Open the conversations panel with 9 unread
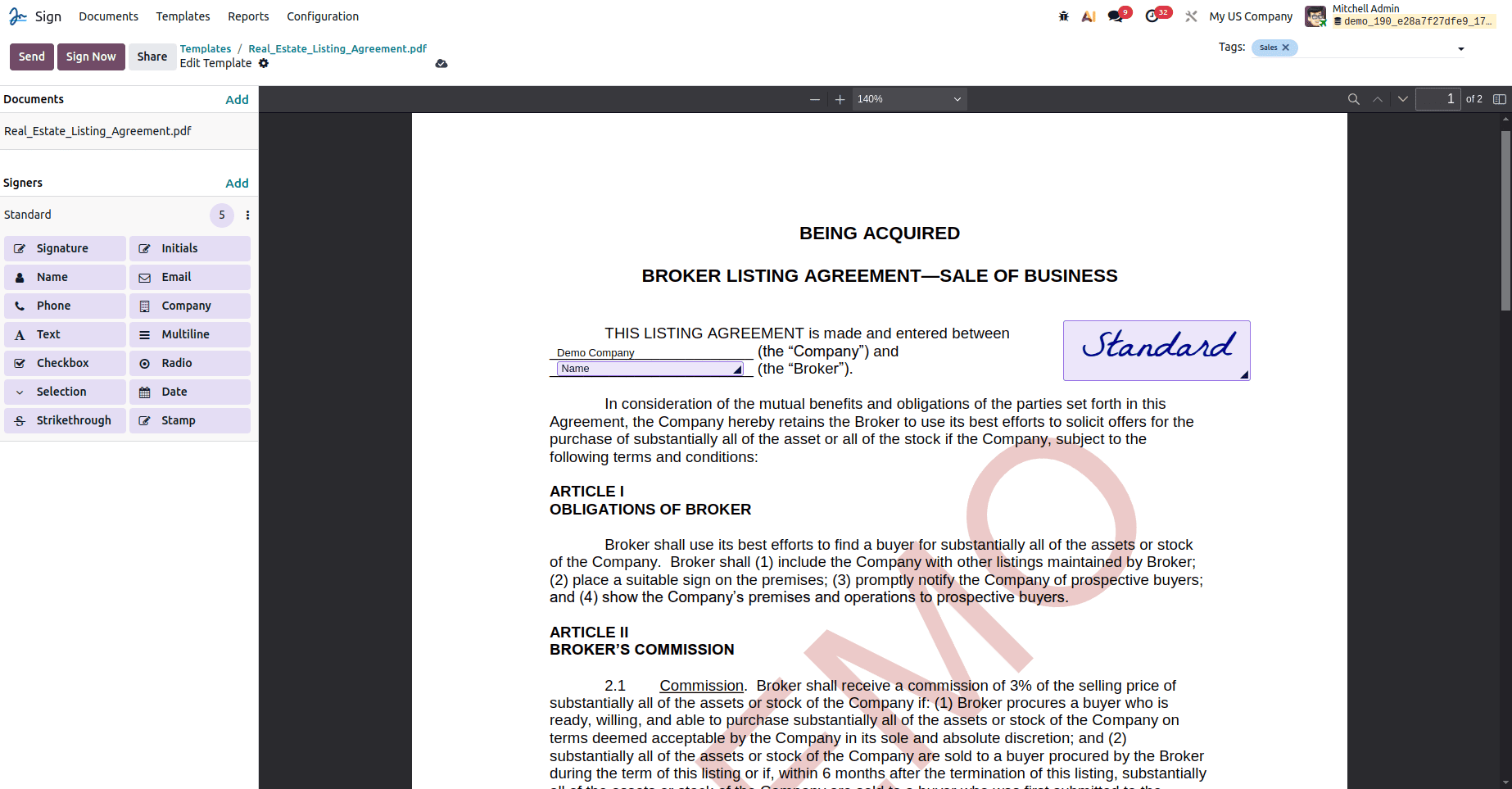1512x789 pixels. [x=1116, y=15]
